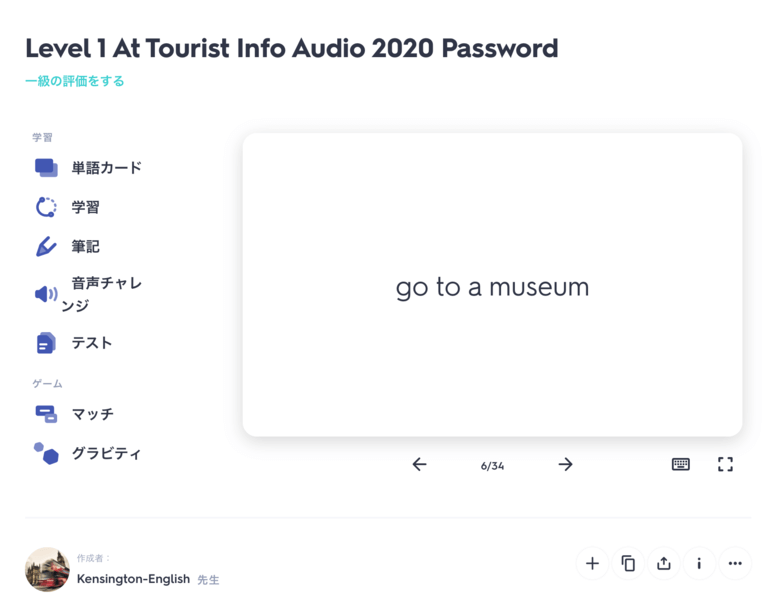Select テスト label in sidebar
This screenshot has height=616, width=779.
click(x=92, y=343)
